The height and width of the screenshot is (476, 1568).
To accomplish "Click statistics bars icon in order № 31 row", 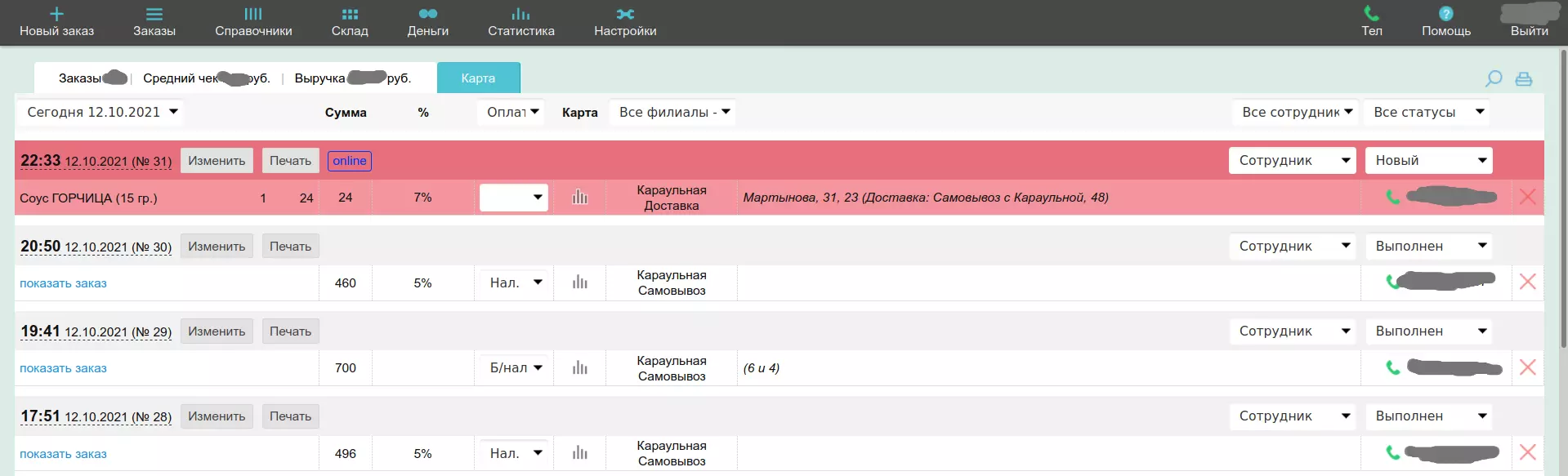I will (580, 197).
